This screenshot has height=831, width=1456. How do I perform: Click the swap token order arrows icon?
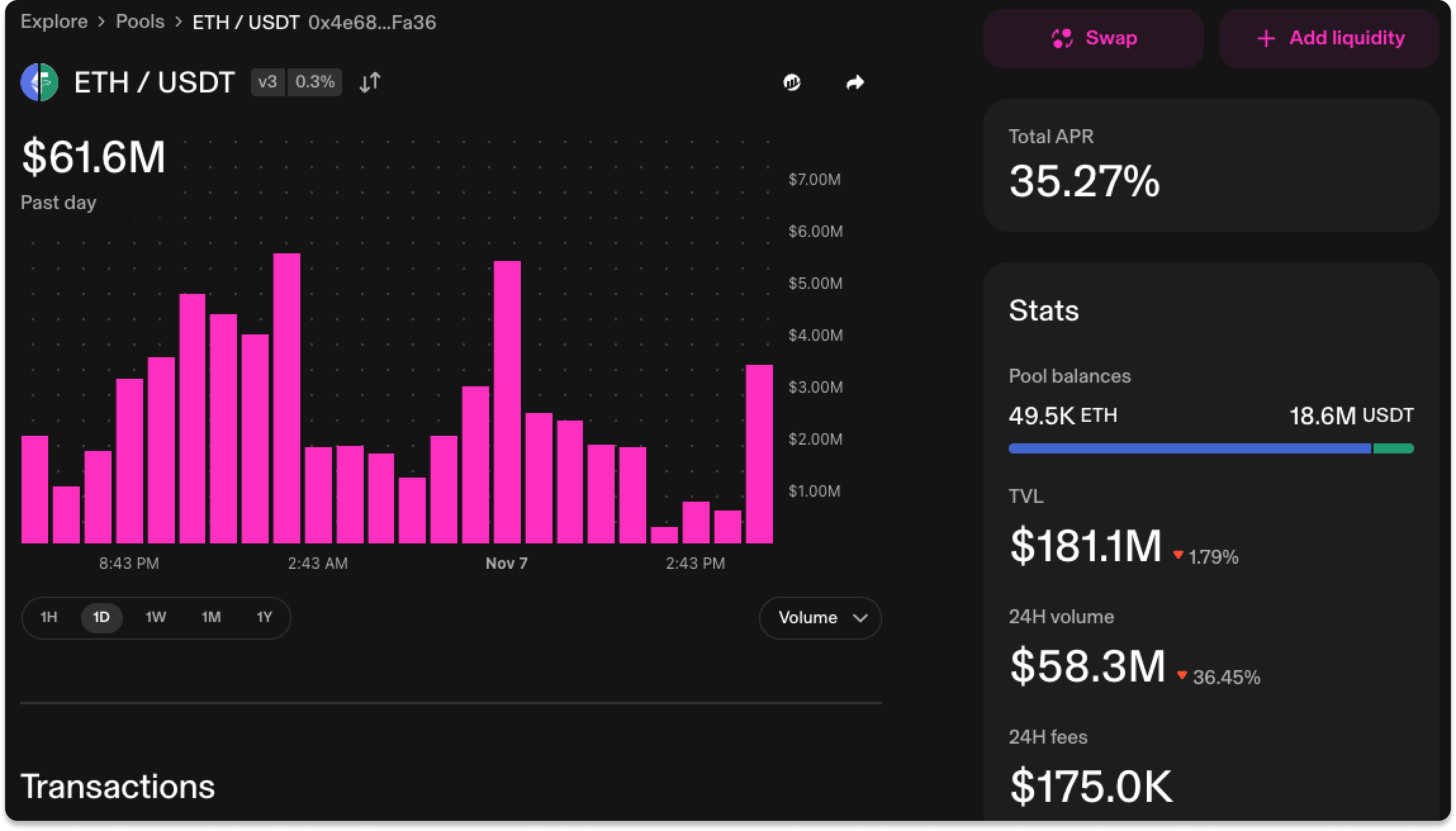point(369,82)
